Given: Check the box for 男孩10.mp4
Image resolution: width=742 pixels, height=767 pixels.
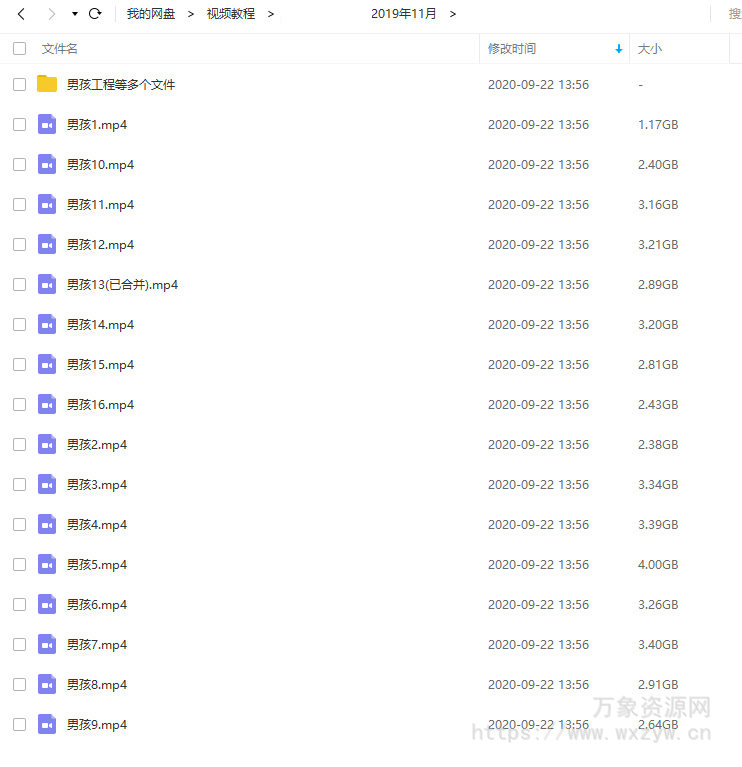Looking at the screenshot, I should tap(19, 164).
